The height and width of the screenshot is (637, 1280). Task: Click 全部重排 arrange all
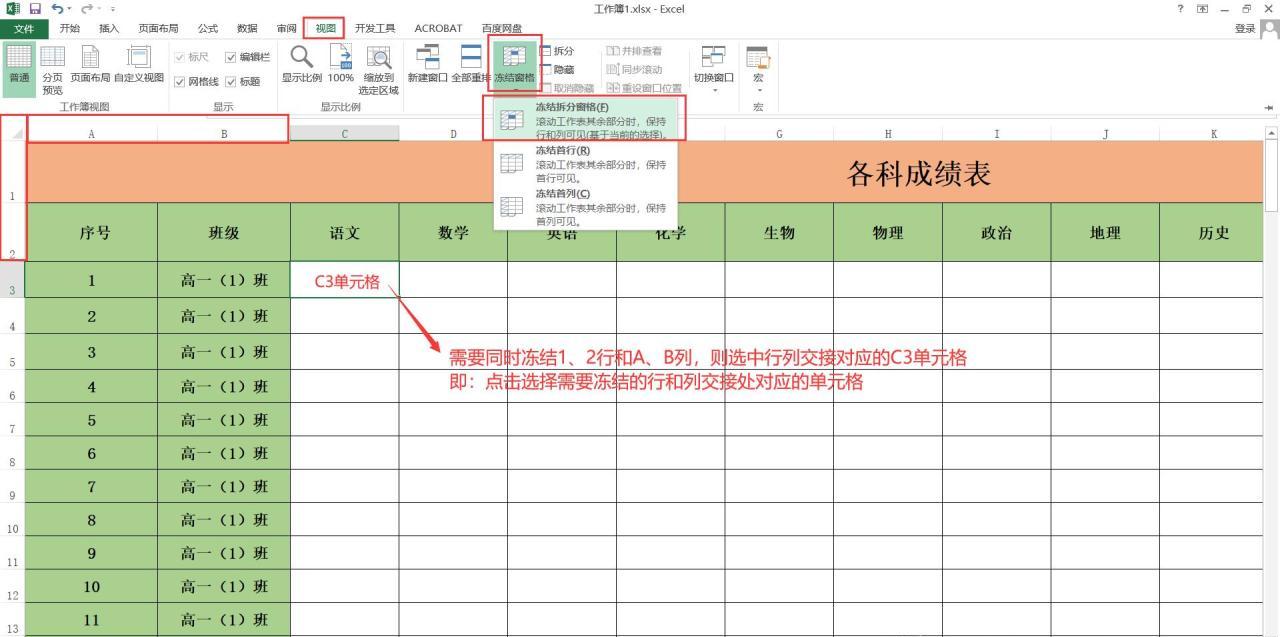click(471, 65)
